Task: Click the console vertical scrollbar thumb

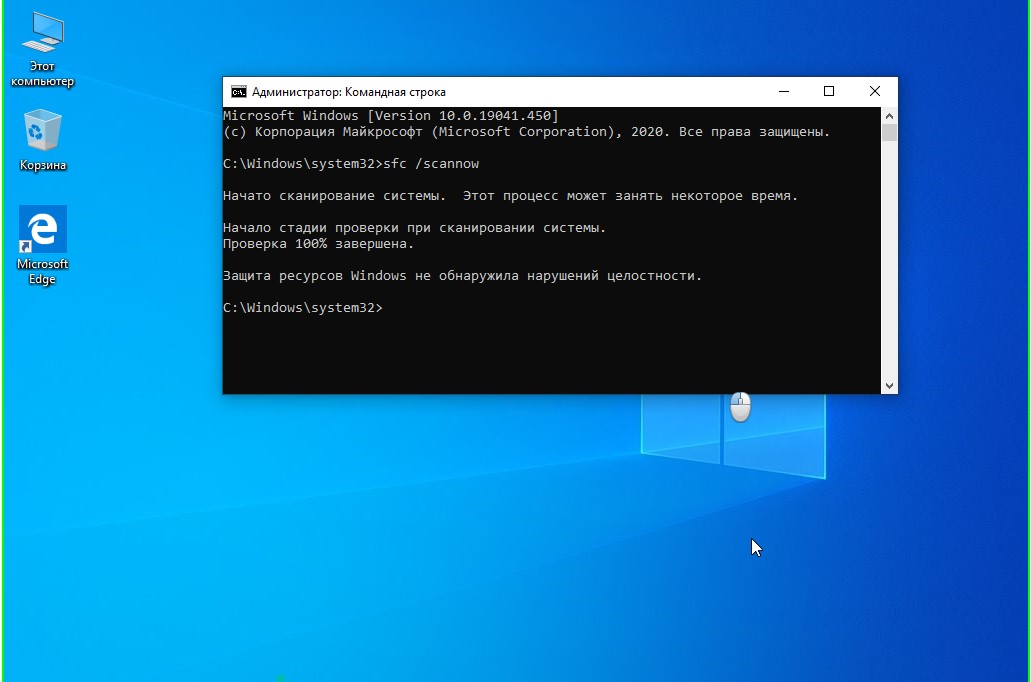Action: [889, 133]
